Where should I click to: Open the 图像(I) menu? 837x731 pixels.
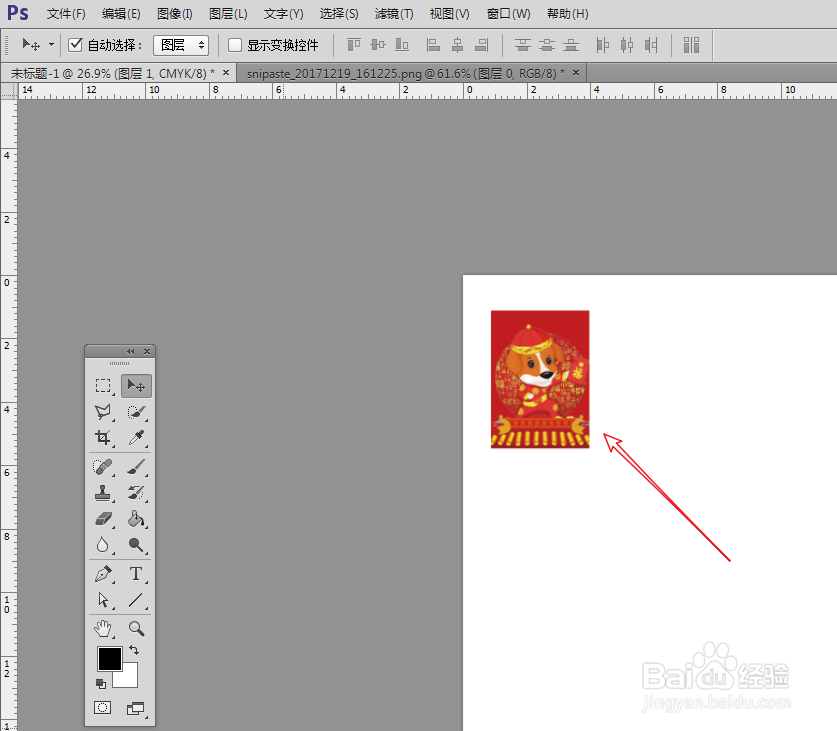(x=175, y=14)
